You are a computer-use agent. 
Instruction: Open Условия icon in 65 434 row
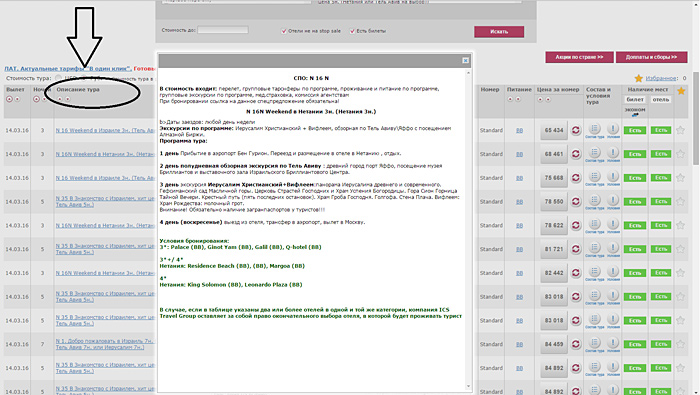pyautogui.click(x=613, y=129)
